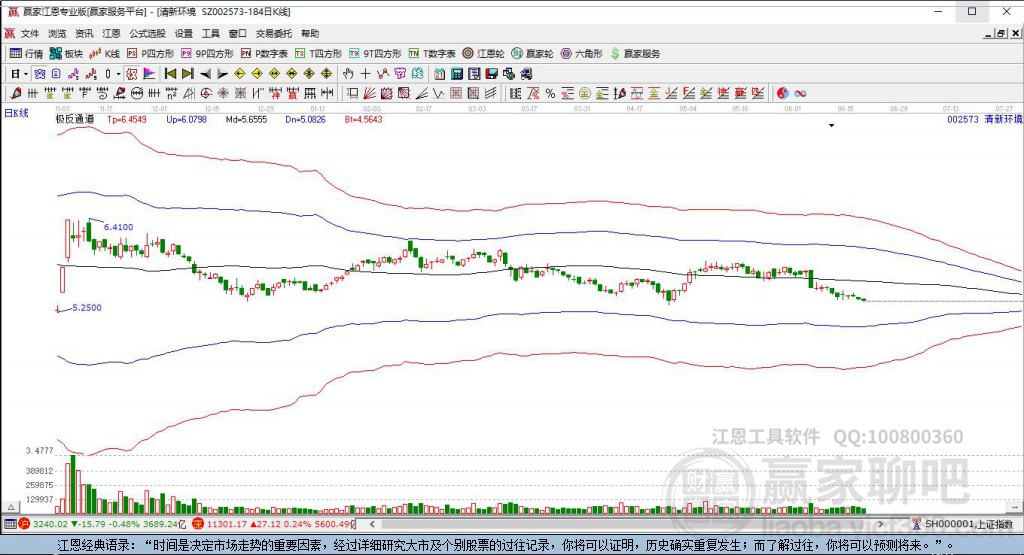Select the zigzag wave line tool

[438, 93]
